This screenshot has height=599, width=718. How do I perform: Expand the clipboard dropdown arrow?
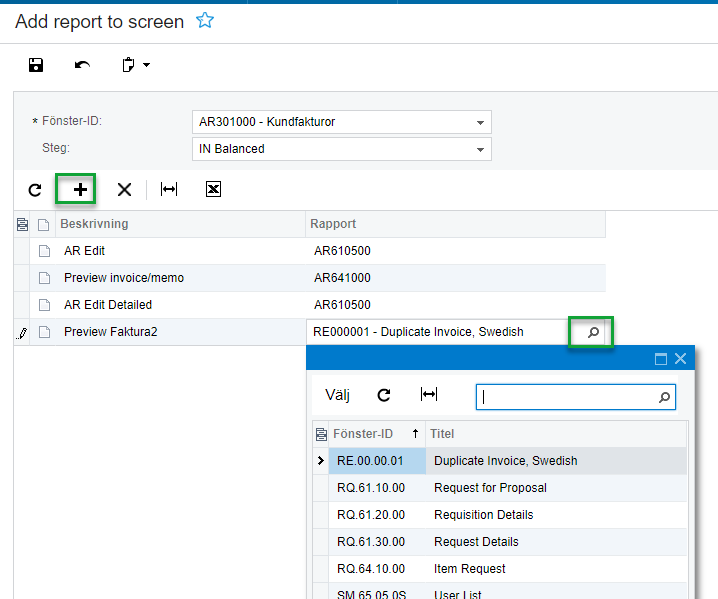[147, 65]
